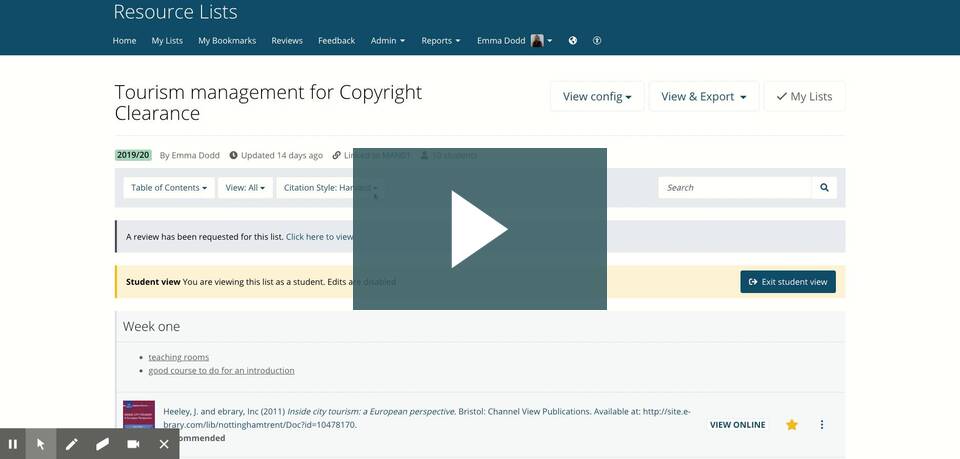Screen dimensions: 960x459
Task: Open the View & Export dropdown
Action: (x=703, y=97)
